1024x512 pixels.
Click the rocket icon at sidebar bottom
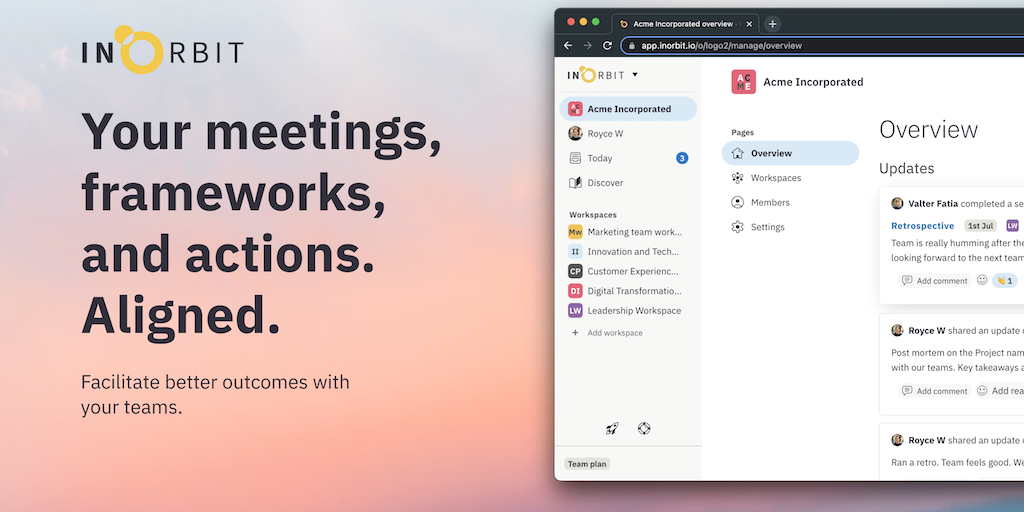pyautogui.click(x=612, y=429)
